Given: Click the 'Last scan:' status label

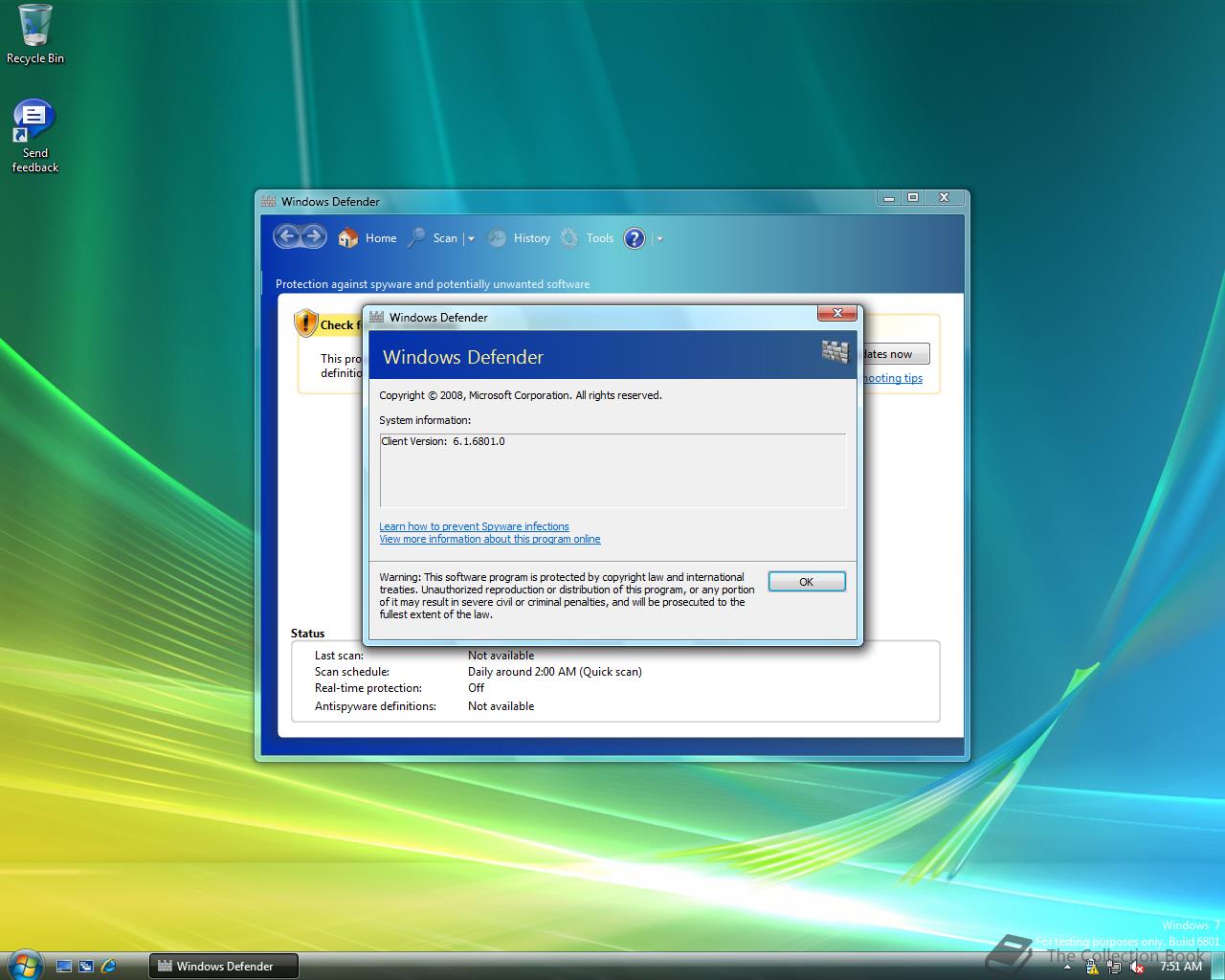Looking at the screenshot, I should pyautogui.click(x=339, y=656).
